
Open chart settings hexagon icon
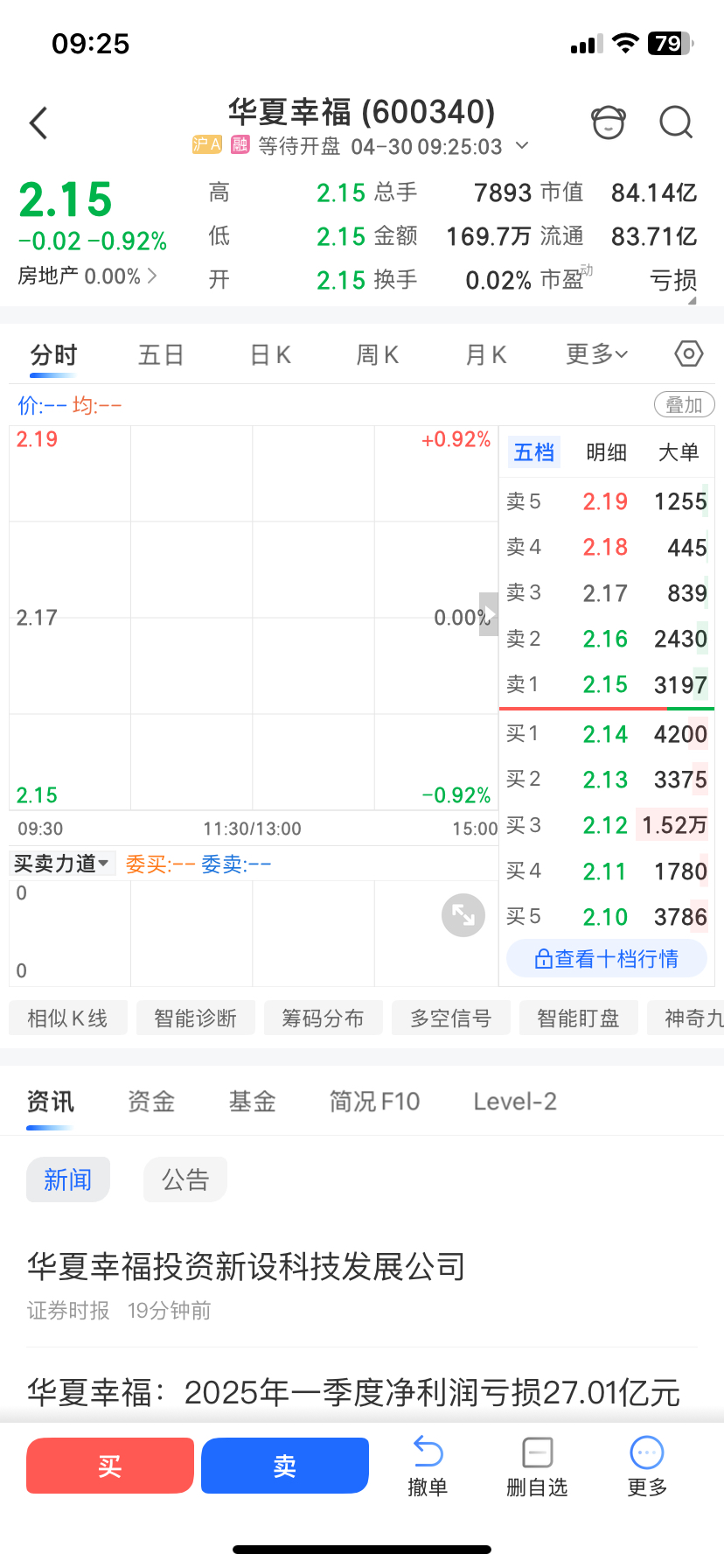[x=689, y=353]
